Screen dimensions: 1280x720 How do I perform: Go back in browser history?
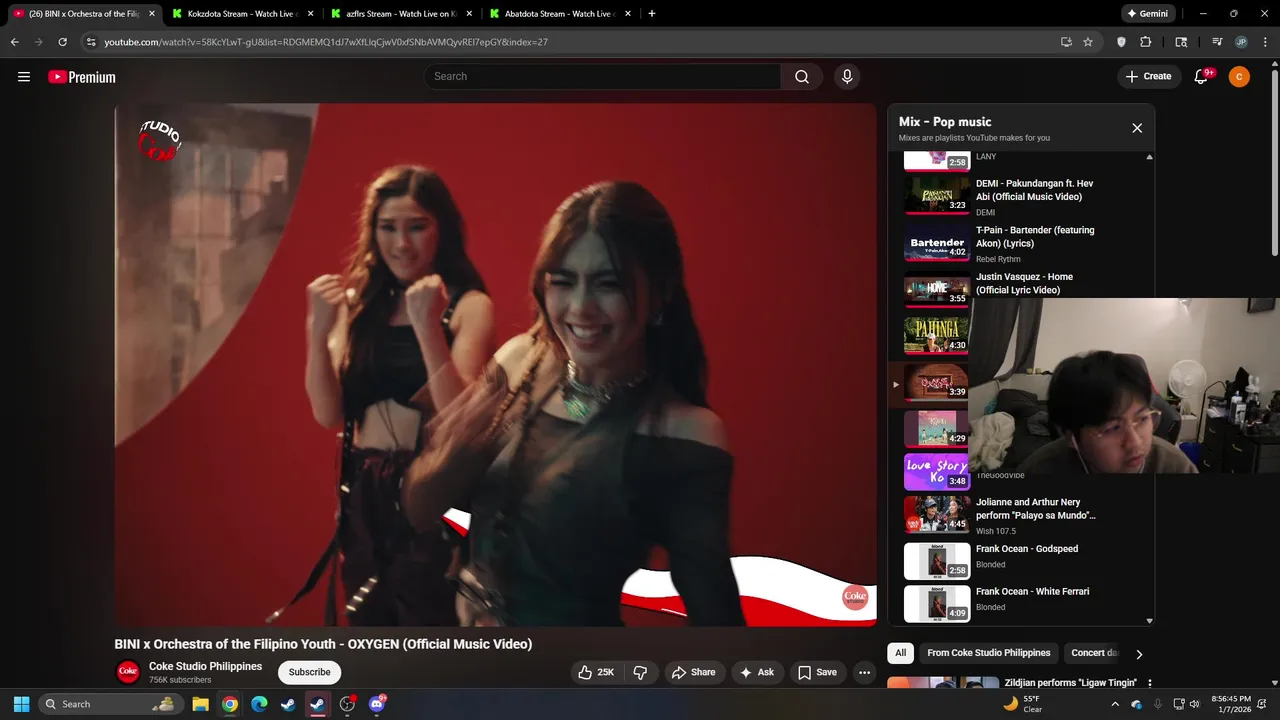click(15, 42)
